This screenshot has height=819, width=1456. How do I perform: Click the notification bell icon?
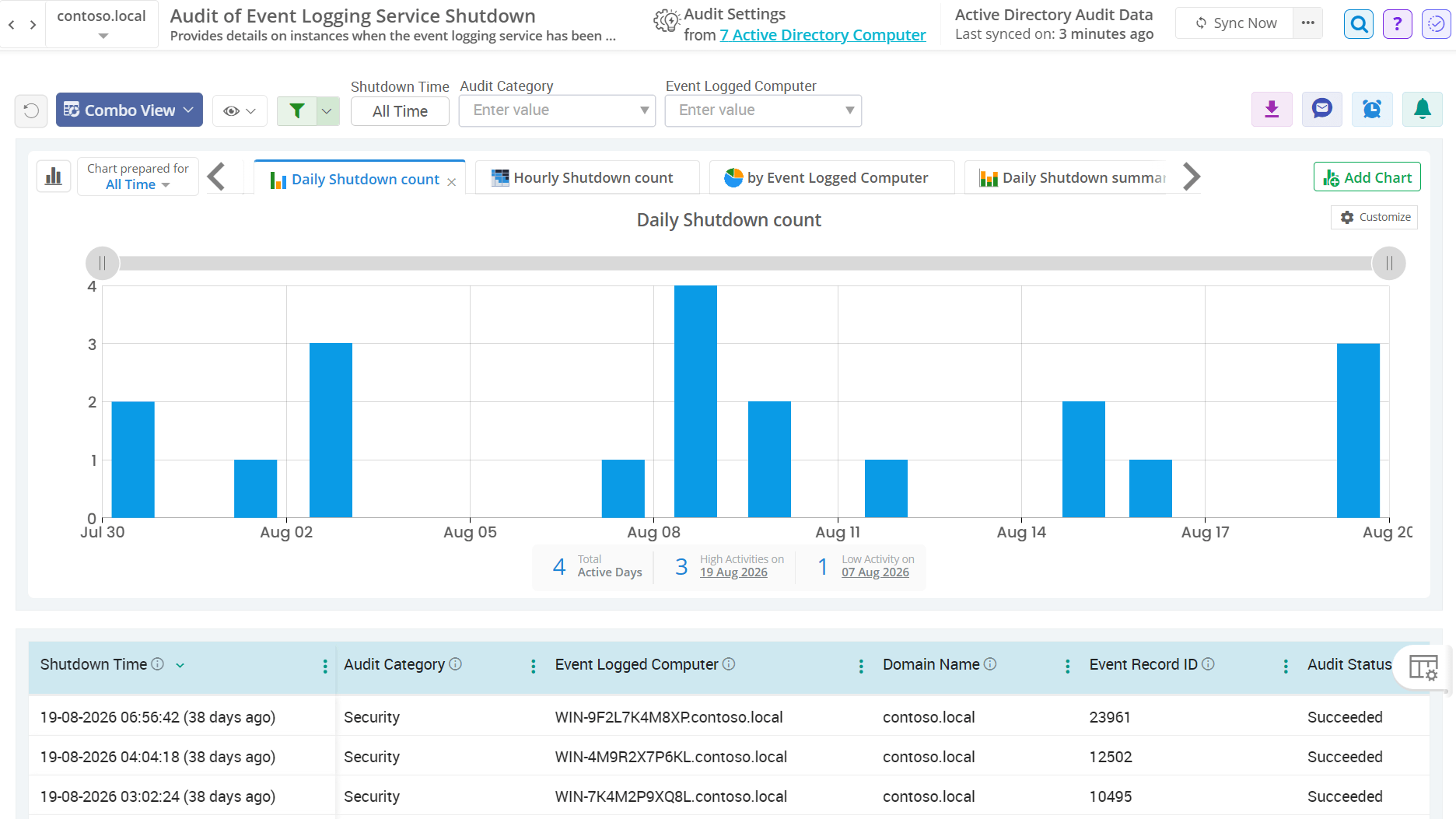click(x=1422, y=109)
